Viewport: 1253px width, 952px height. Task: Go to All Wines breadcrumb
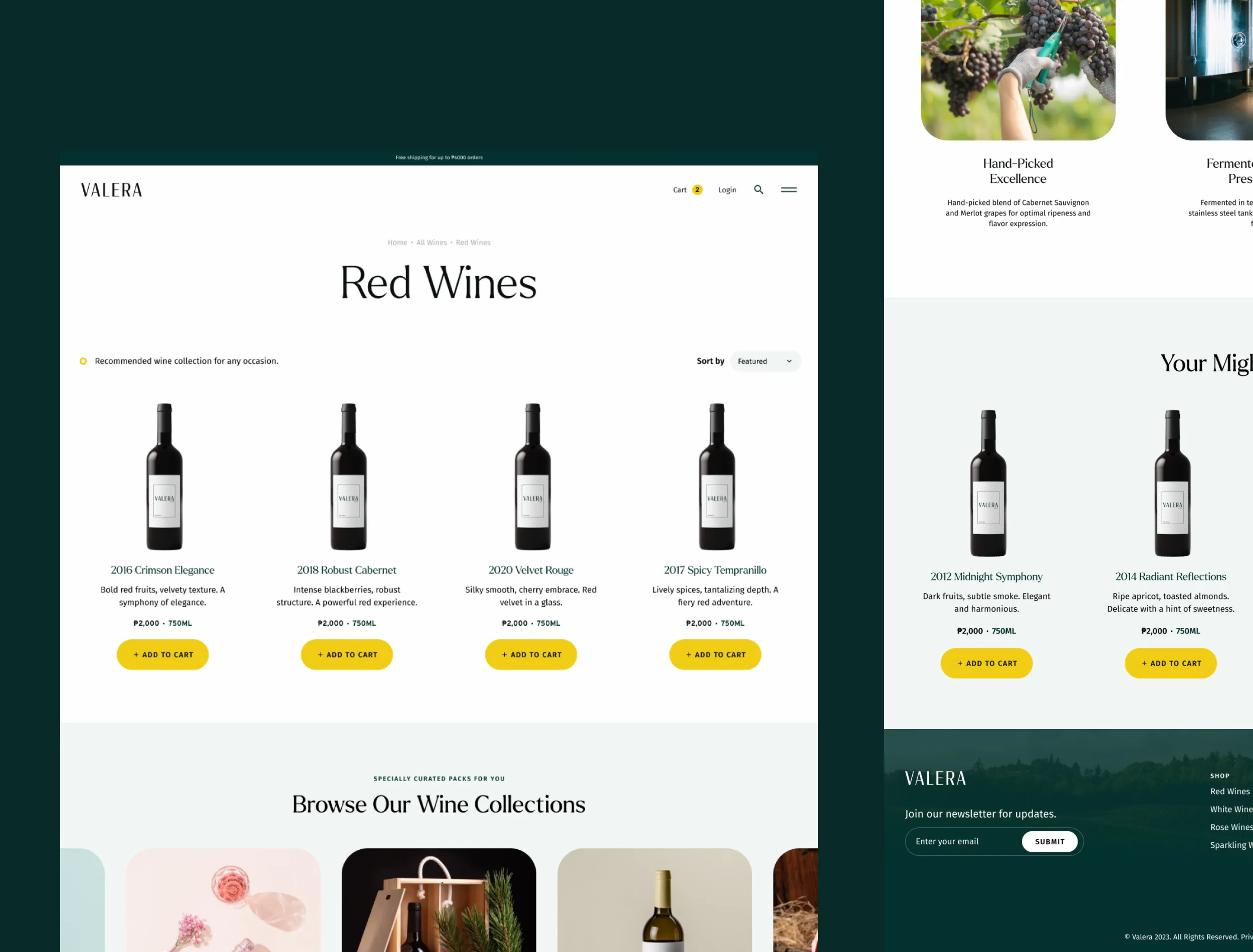click(431, 243)
